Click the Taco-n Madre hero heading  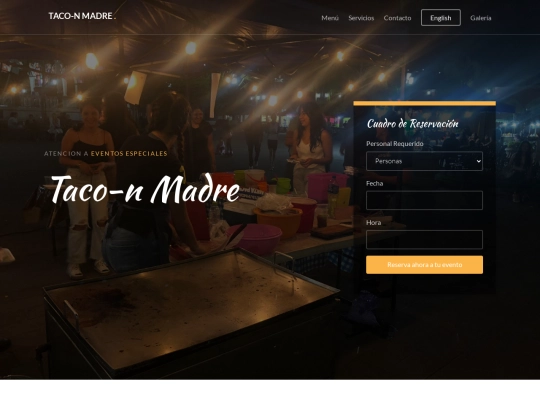[145, 189]
